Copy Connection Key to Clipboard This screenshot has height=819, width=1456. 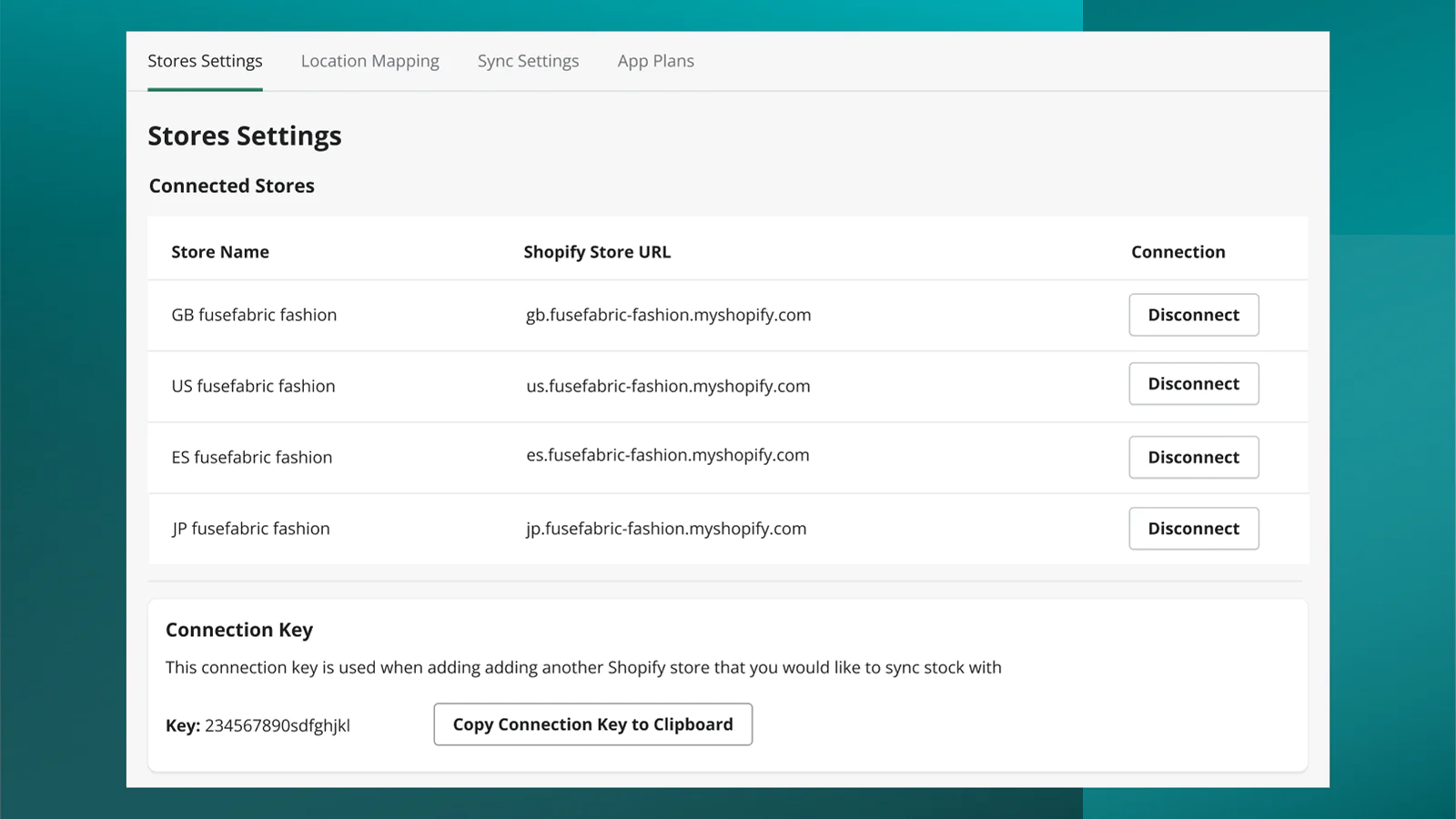point(592,724)
